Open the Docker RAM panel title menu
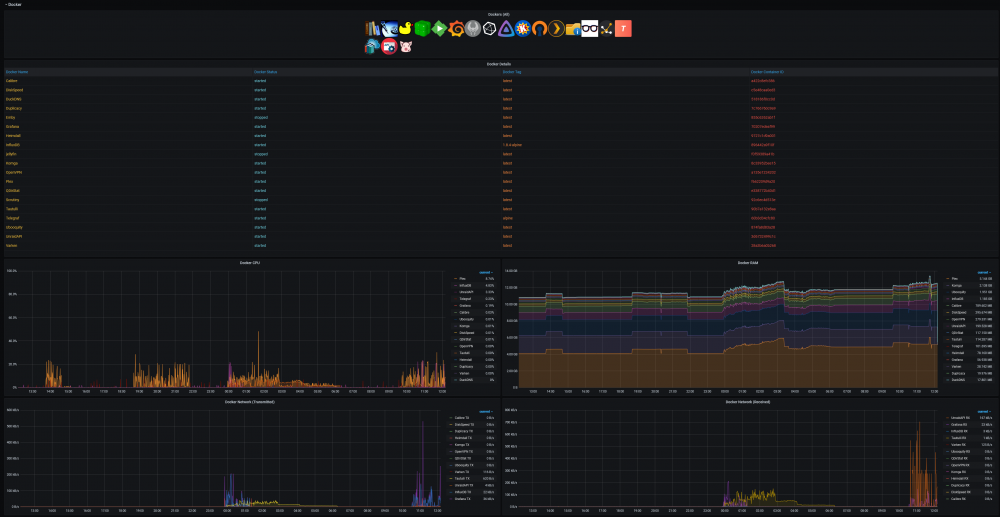The image size is (1000, 517). coord(749,263)
